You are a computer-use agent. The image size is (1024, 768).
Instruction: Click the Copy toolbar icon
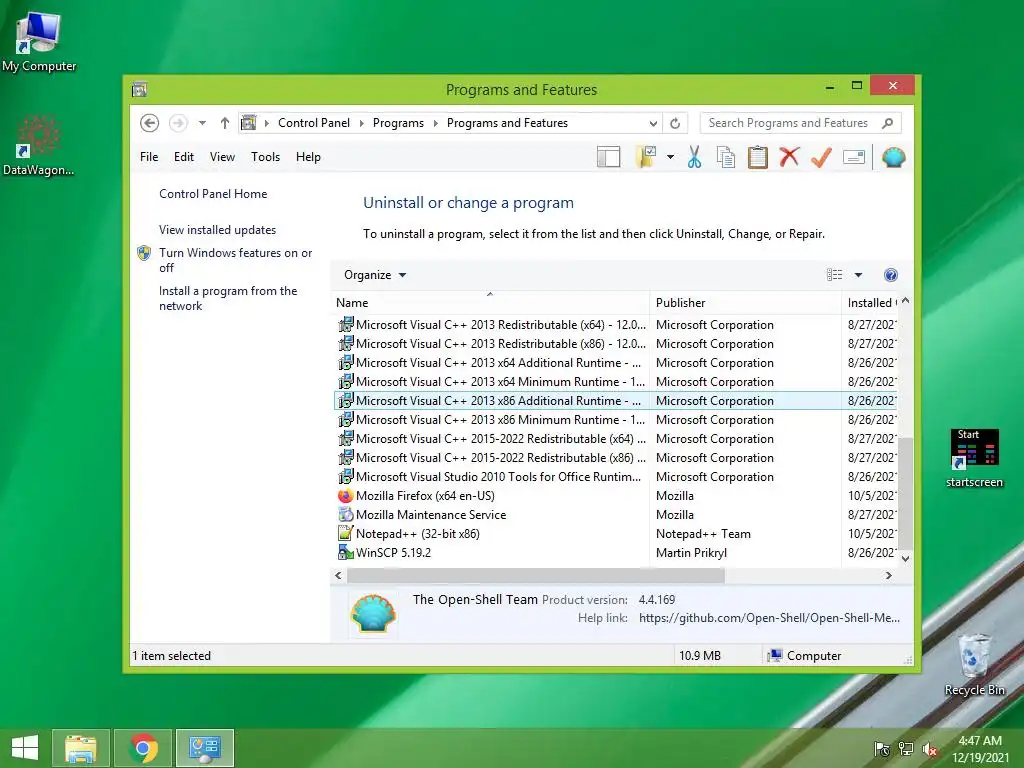726,157
